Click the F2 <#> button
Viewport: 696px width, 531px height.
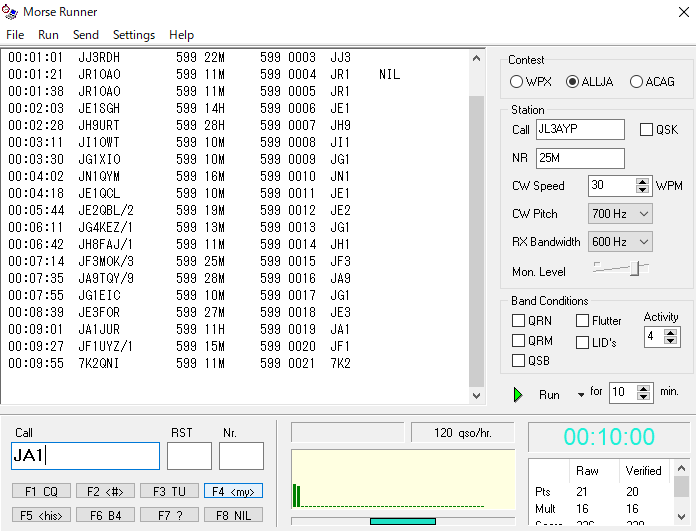click(105, 491)
